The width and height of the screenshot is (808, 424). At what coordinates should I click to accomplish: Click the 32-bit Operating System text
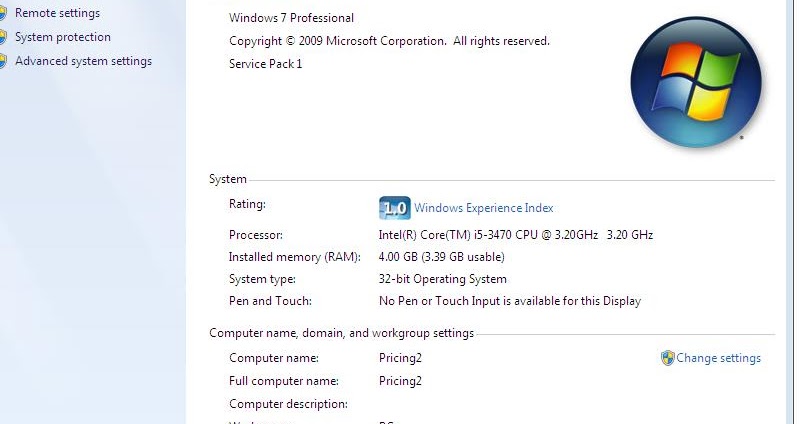(442, 279)
